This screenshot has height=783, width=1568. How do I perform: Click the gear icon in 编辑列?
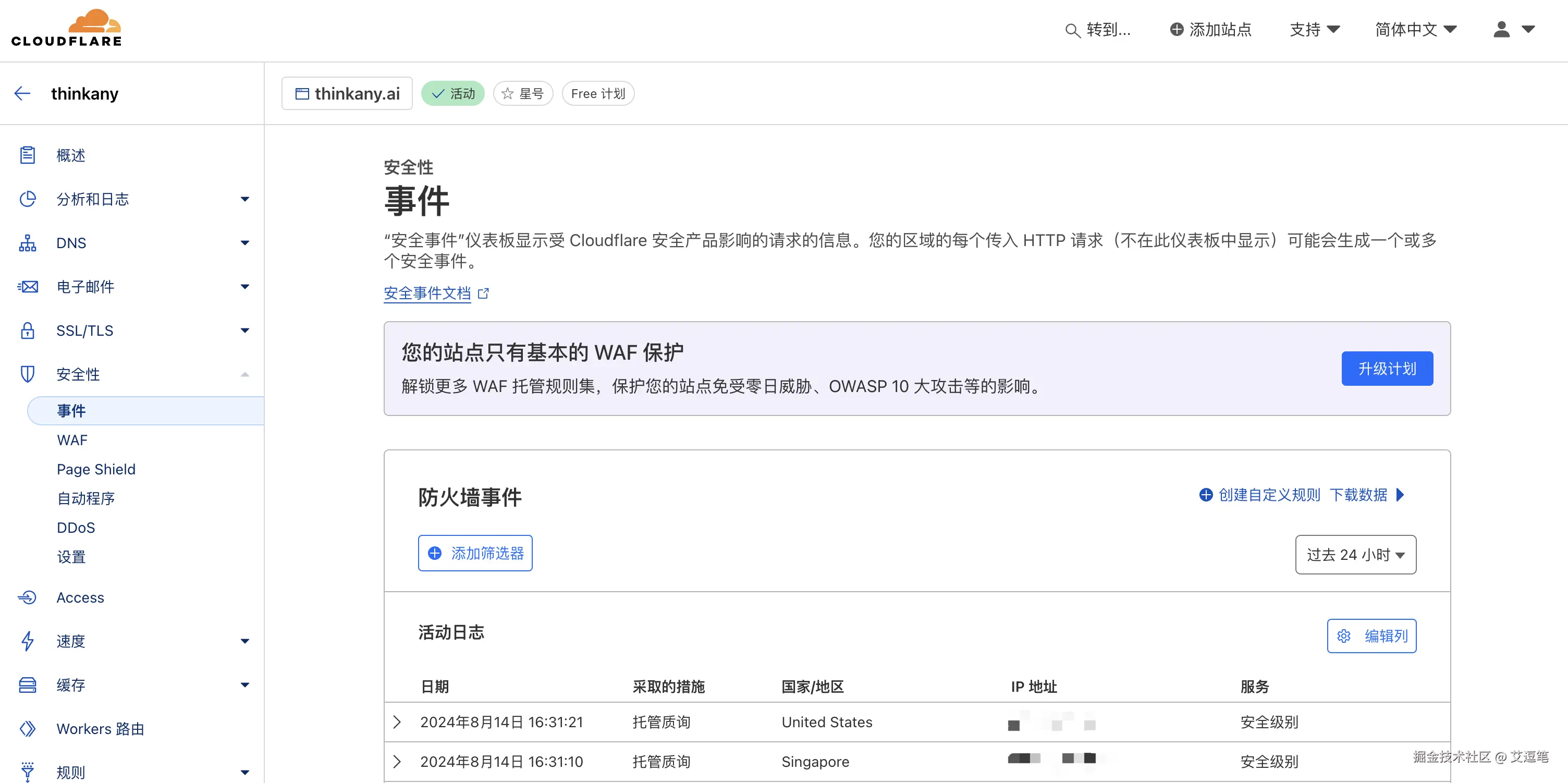(1343, 635)
